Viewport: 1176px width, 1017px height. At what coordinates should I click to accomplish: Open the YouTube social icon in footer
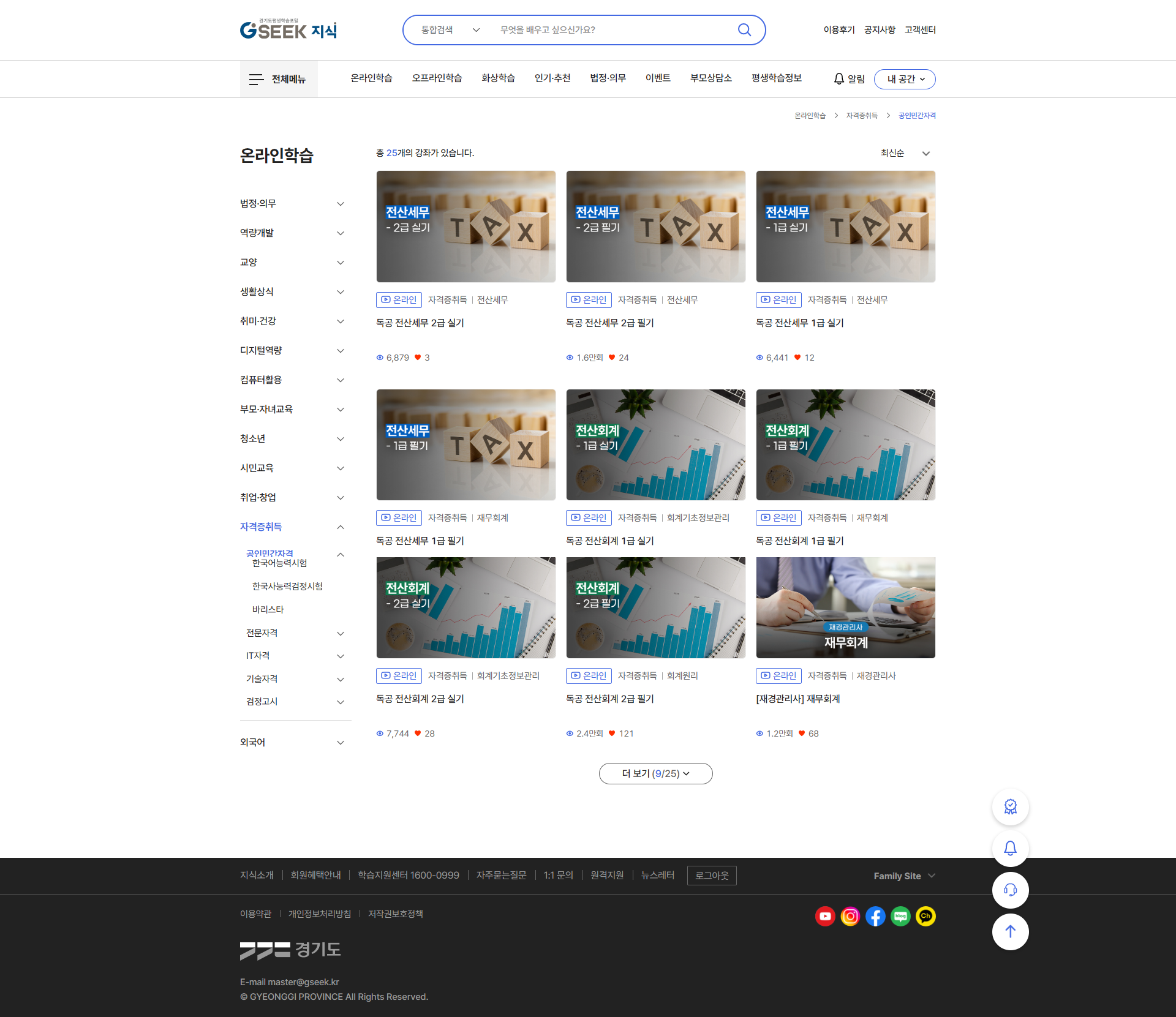pos(825,916)
